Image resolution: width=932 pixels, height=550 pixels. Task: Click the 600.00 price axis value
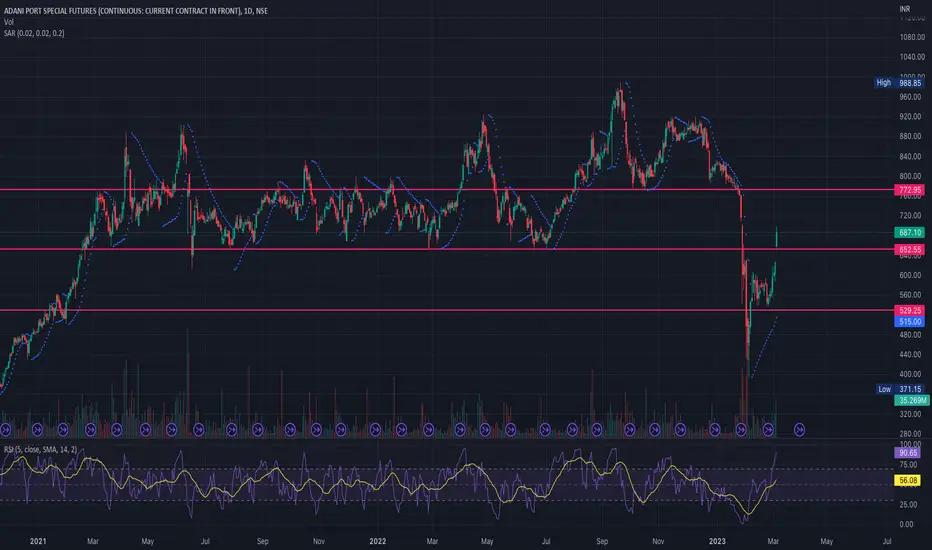910,275
